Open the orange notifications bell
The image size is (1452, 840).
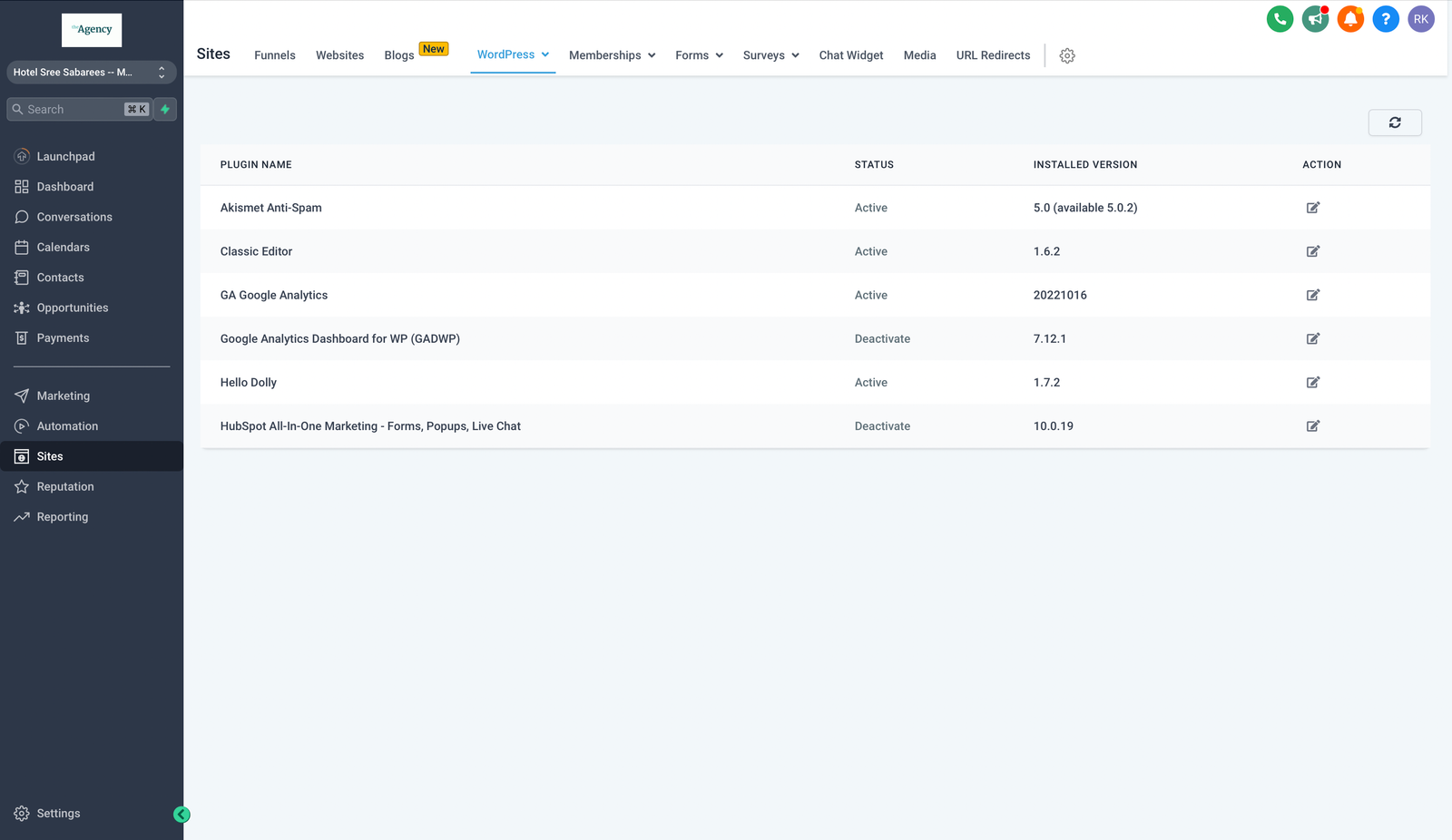coord(1350,19)
